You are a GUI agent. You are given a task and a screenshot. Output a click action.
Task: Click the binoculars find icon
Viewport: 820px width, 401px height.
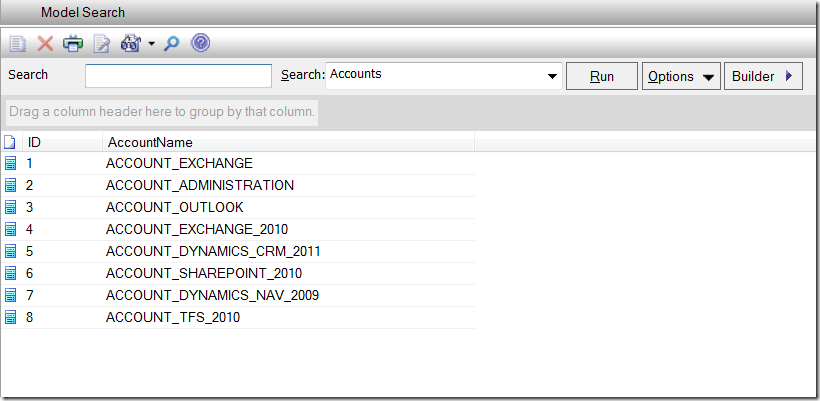[130, 43]
